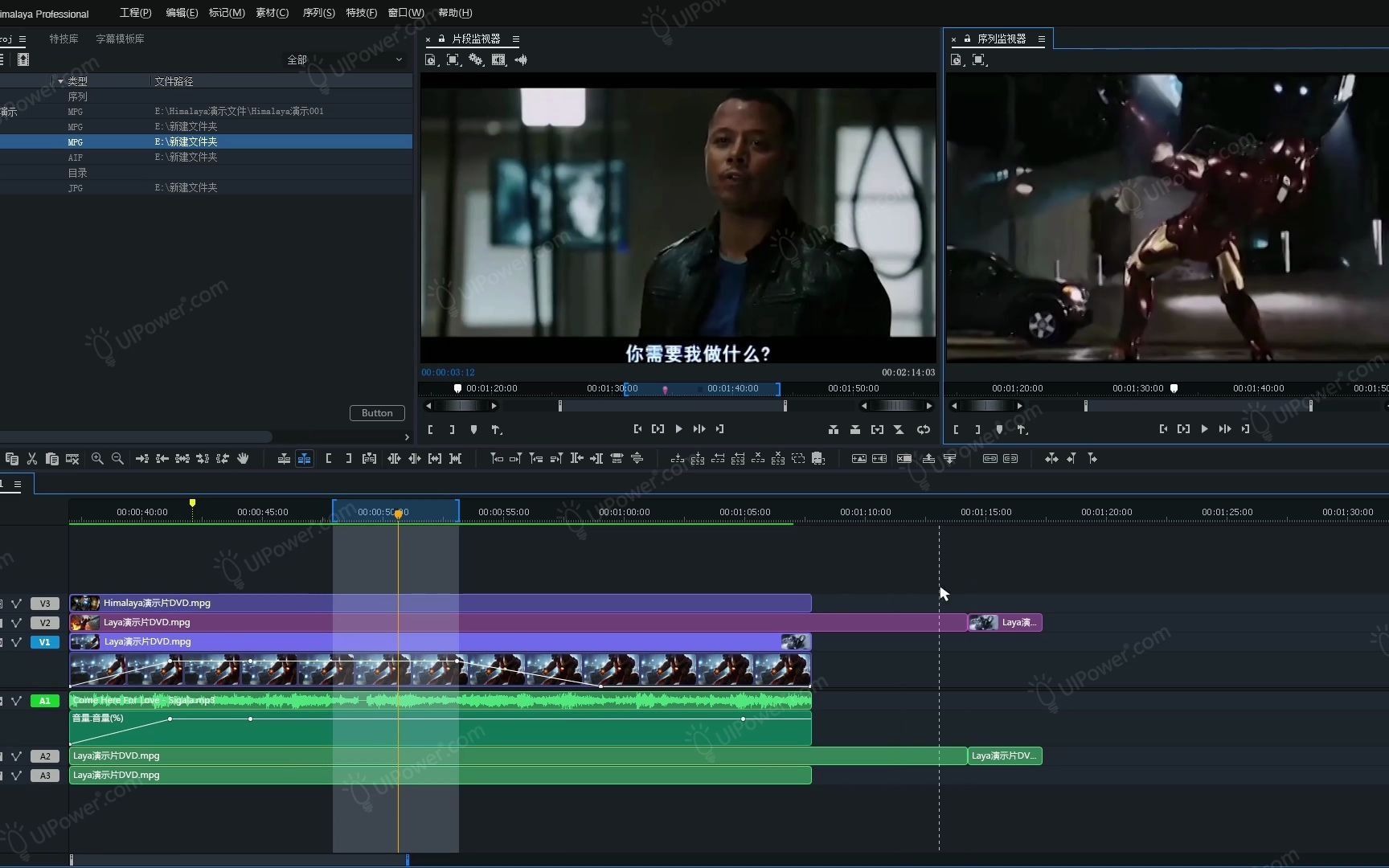
Task: Collapse the 类型 column sort arrow
Action: coord(60,81)
